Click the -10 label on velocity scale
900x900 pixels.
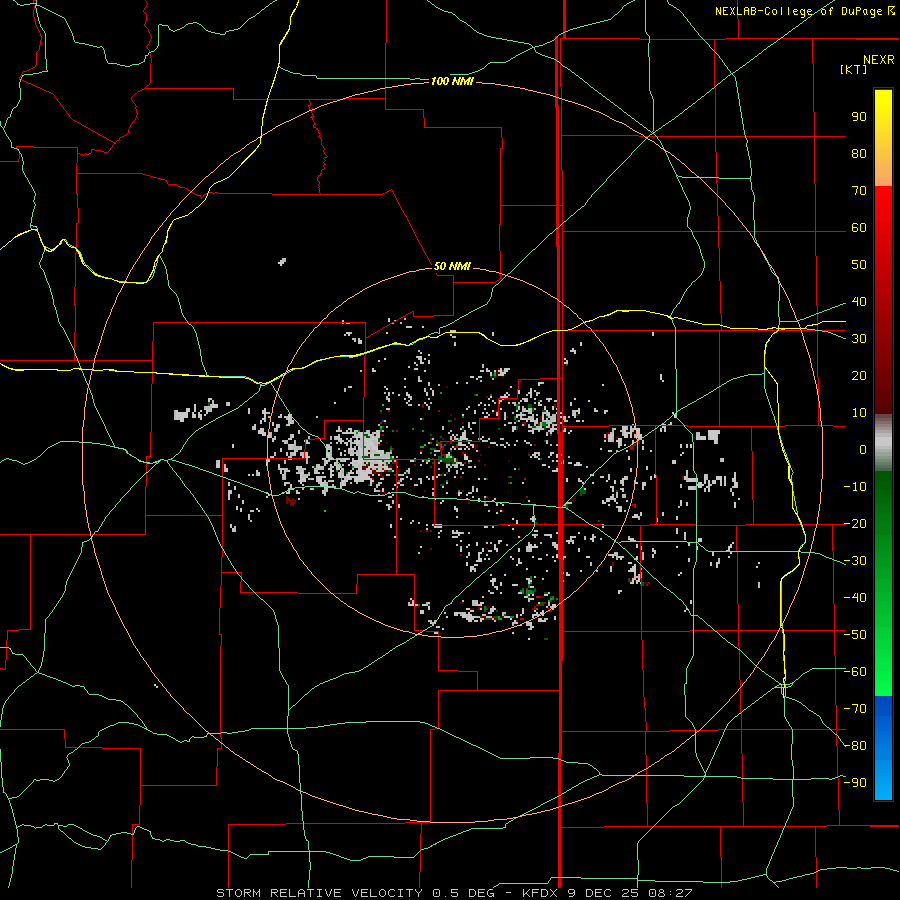click(855, 487)
